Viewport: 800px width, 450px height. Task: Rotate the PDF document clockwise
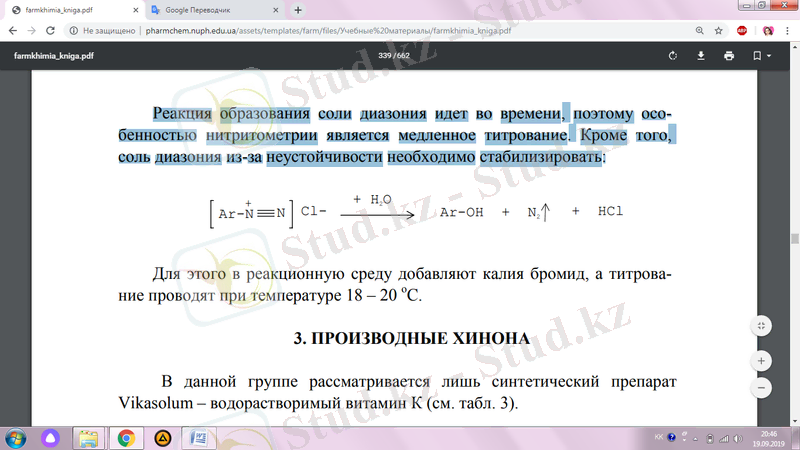672,55
